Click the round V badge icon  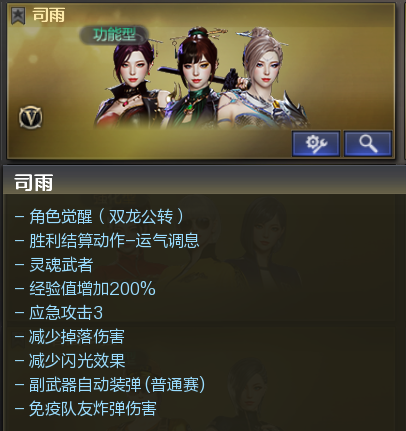(31, 117)
